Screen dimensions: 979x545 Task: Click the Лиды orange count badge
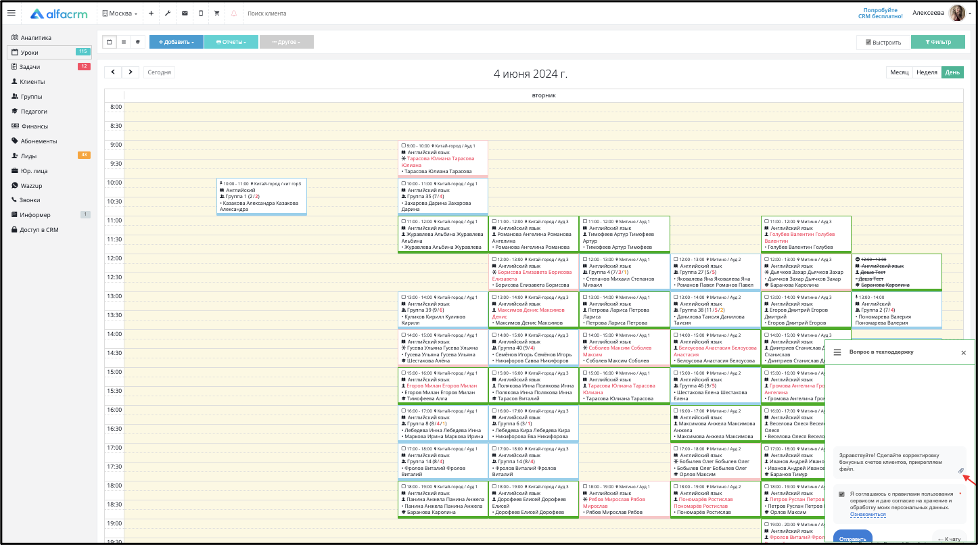tap(84, 155)
